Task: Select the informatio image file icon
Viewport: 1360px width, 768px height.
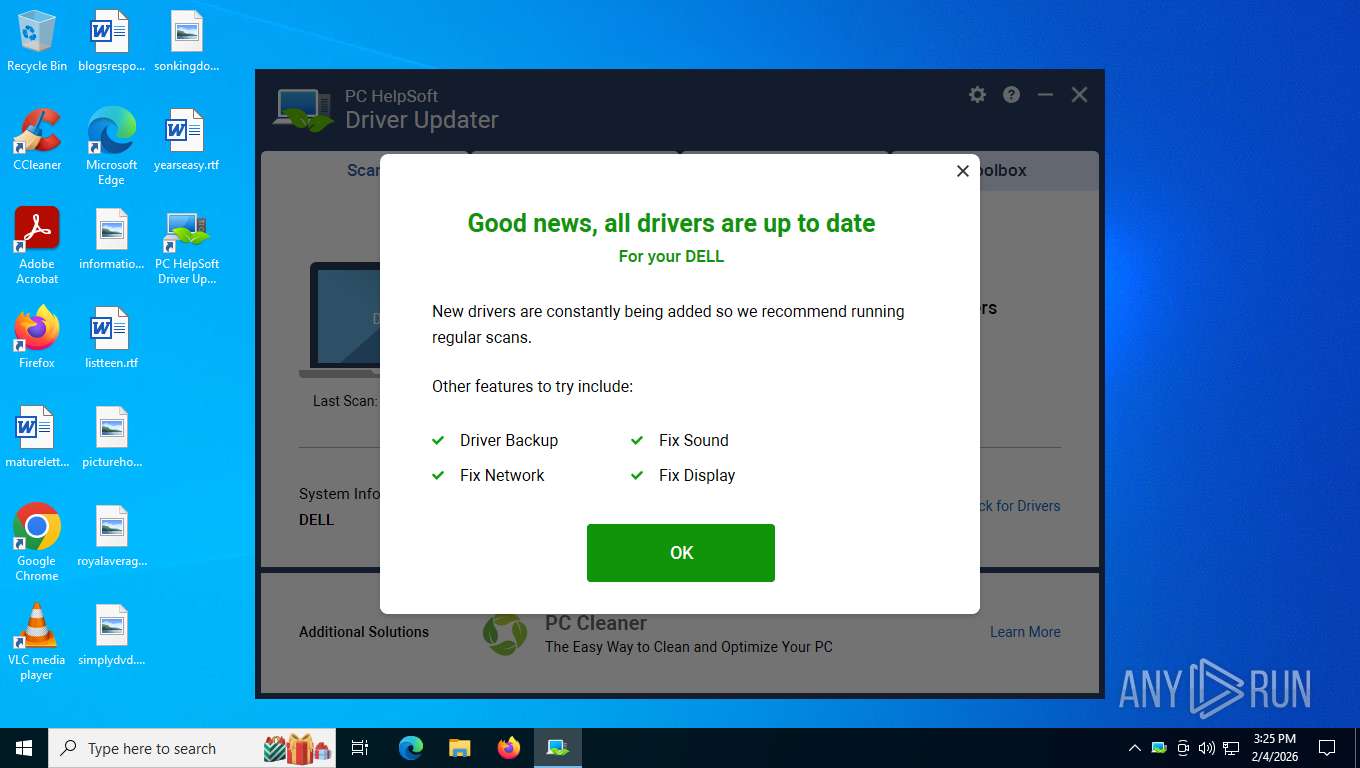Action: (x=111, y=239)
